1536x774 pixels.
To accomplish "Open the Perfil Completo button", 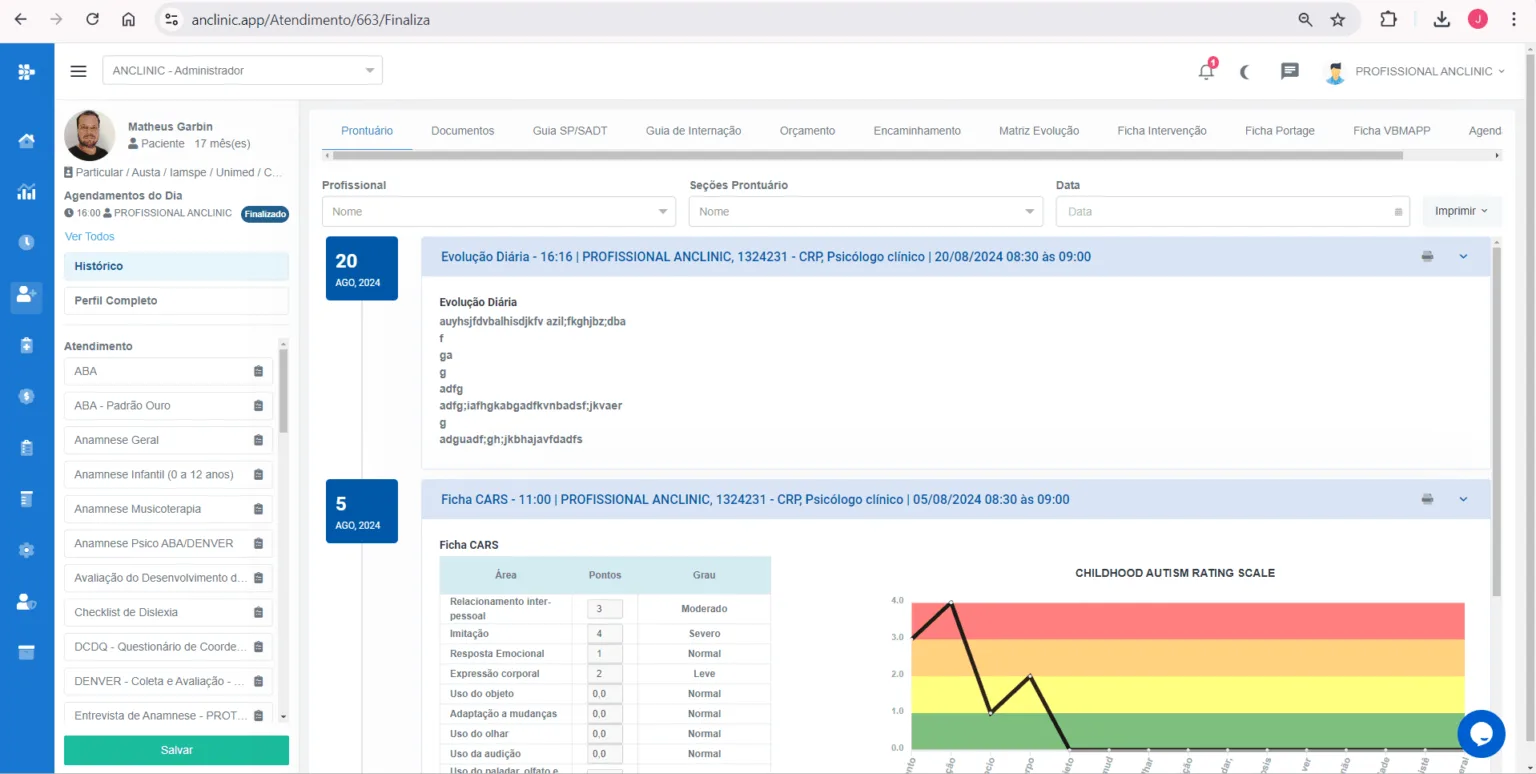I will pos(176,301).
